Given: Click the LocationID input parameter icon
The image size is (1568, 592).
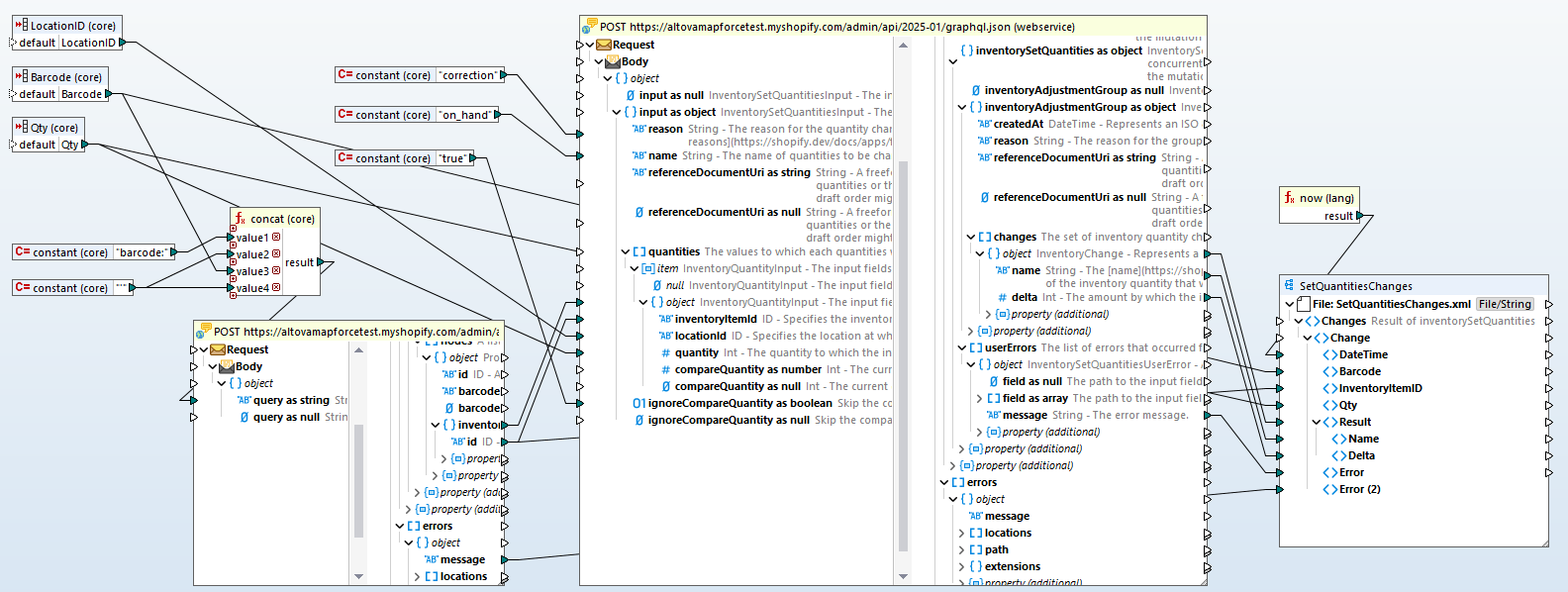Looking at the screenshot, I should tap(21, 26).
